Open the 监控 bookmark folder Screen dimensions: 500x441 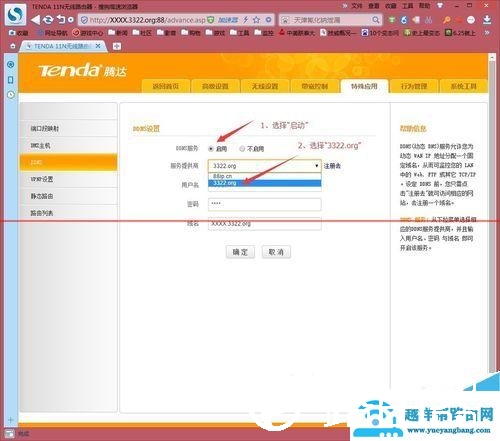[264, 33]
